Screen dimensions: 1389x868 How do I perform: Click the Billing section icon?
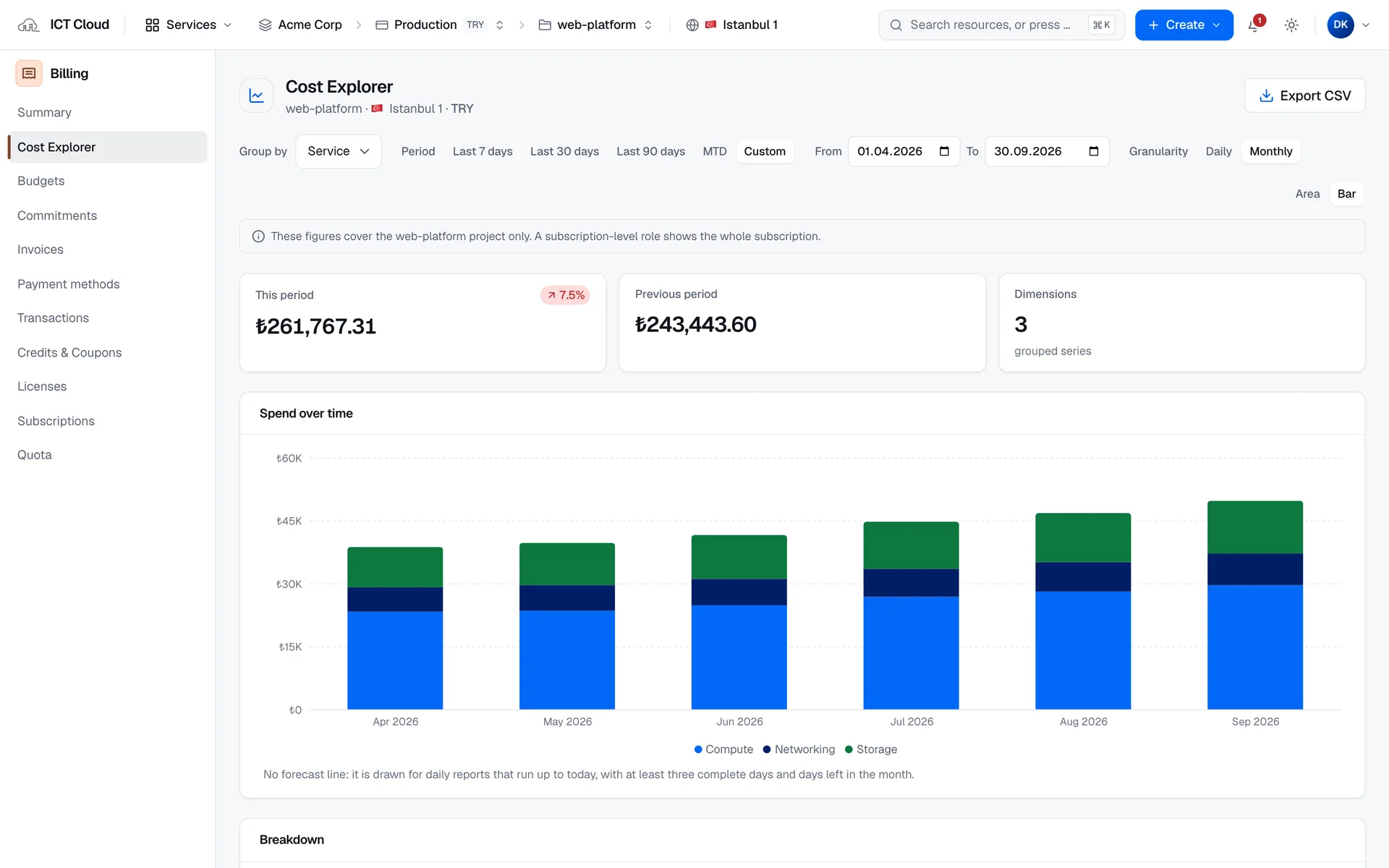coord(29,73)
